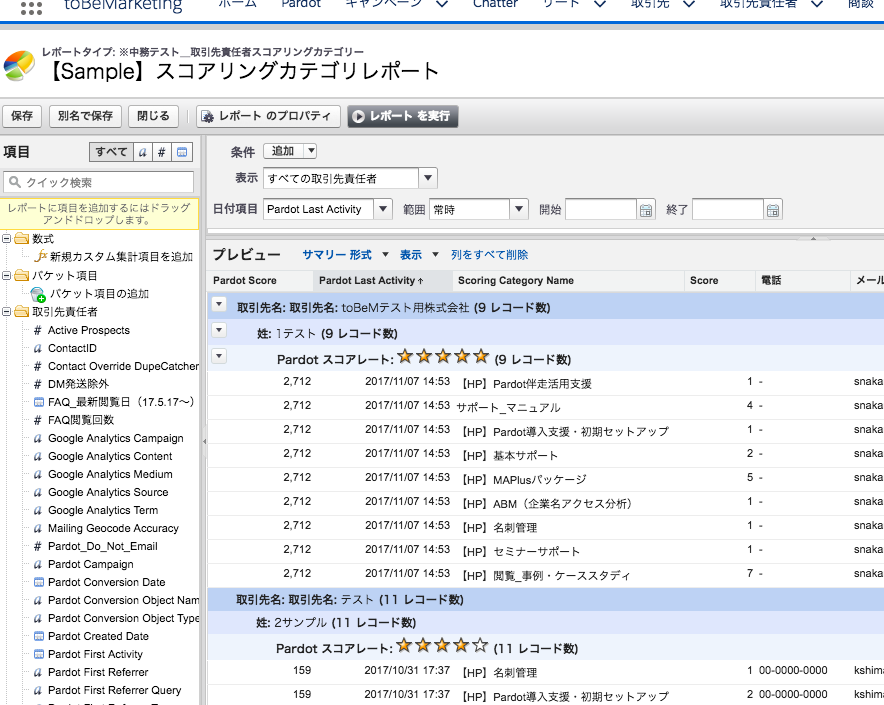Open the five-star Pardot スコアレート group arrow
This screenshot has width=884, height=705.
click(x=219, y=356)
